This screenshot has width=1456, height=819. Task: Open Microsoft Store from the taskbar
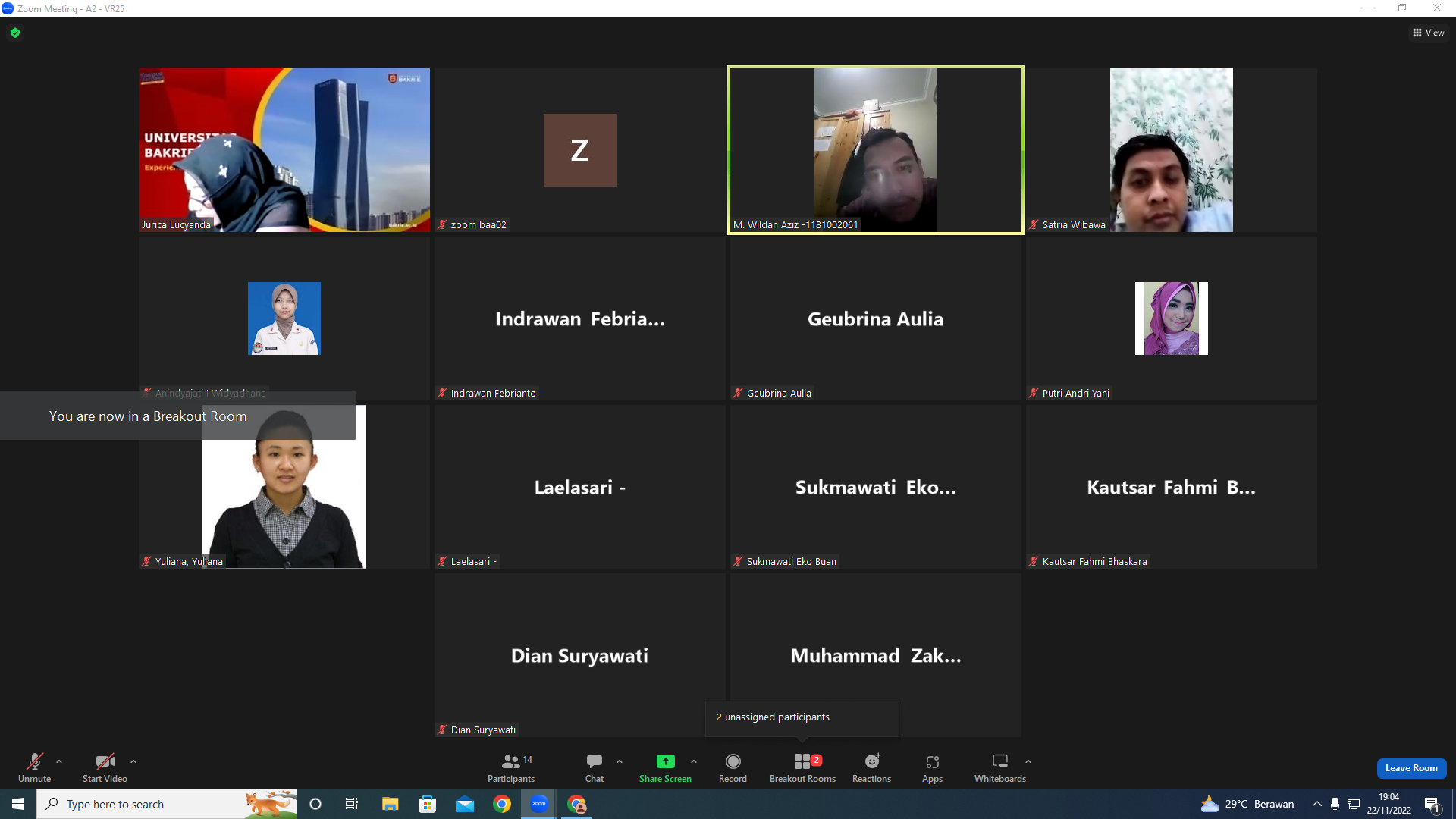click(428, 804)
